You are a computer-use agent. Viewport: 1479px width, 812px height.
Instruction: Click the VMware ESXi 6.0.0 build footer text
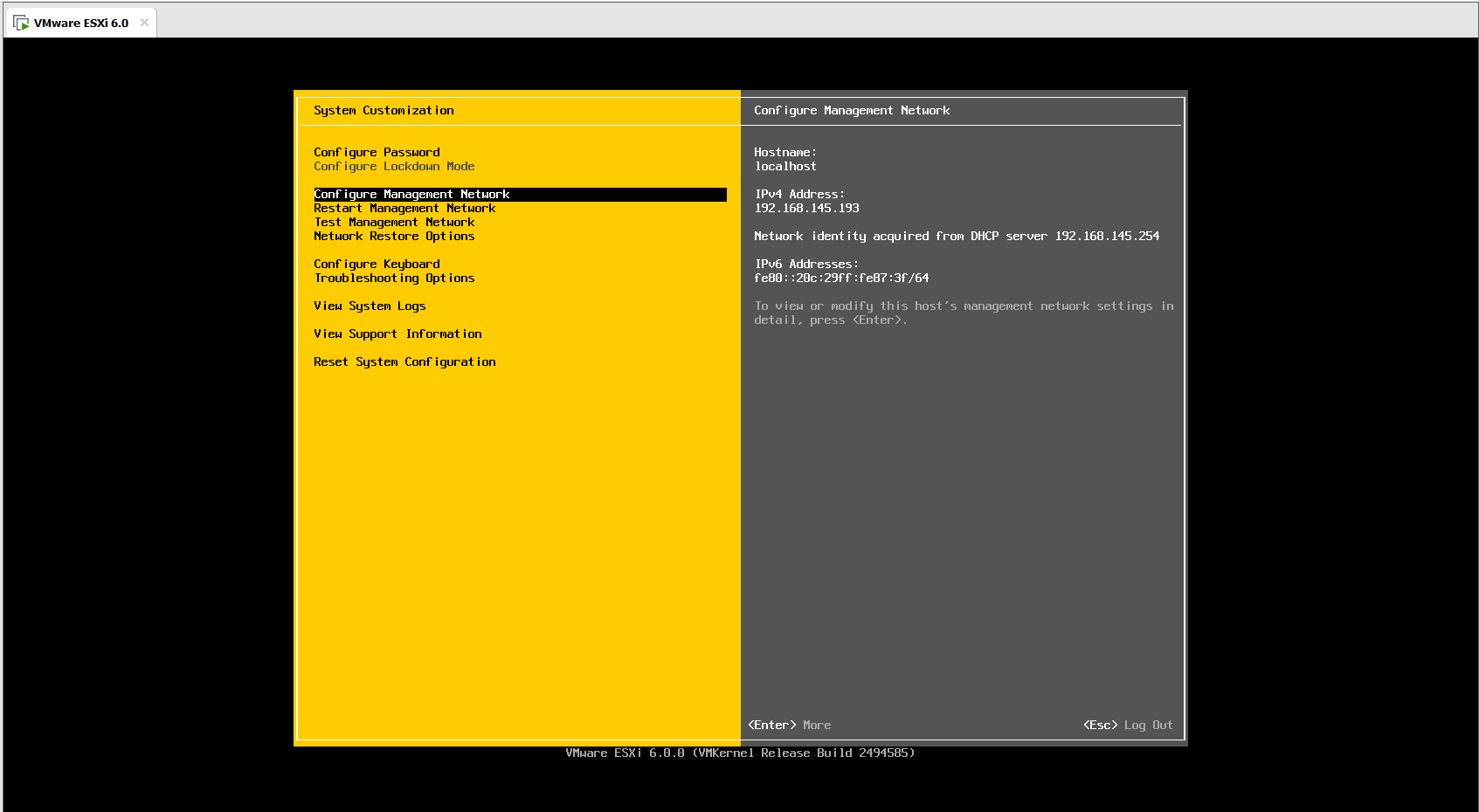740,754
